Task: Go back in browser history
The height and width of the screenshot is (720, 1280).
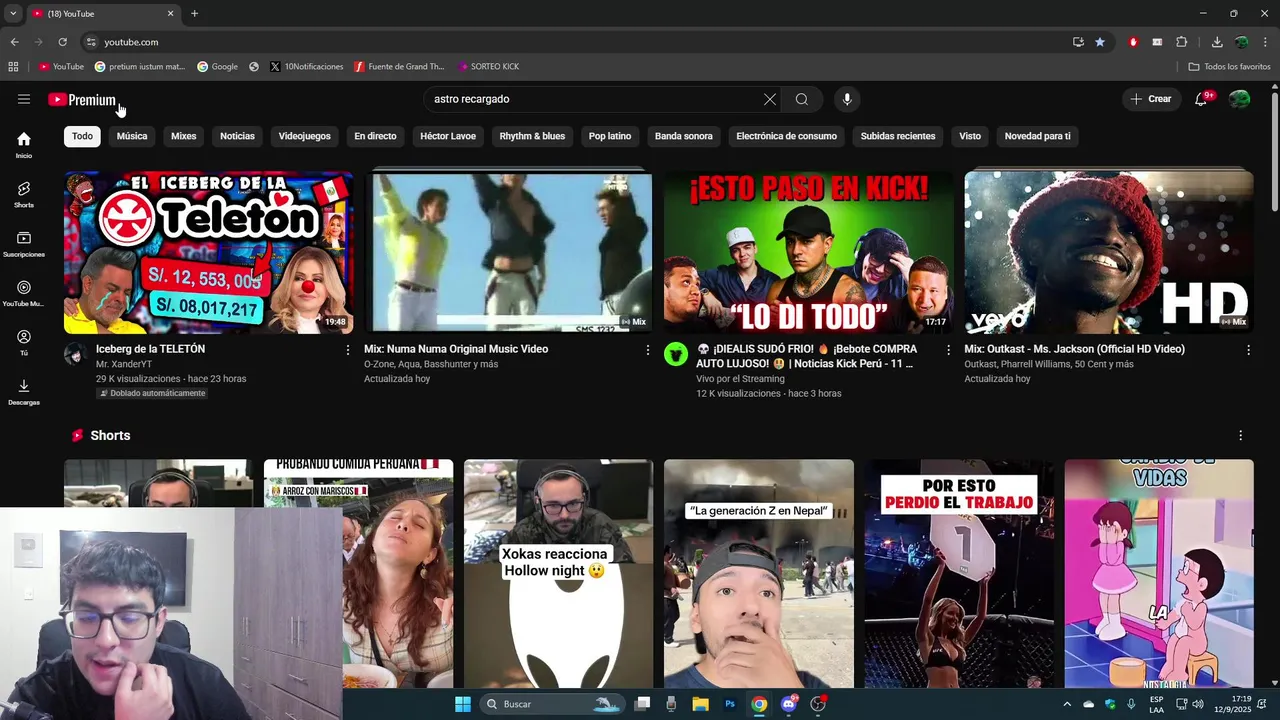Action: coord(14,42)
